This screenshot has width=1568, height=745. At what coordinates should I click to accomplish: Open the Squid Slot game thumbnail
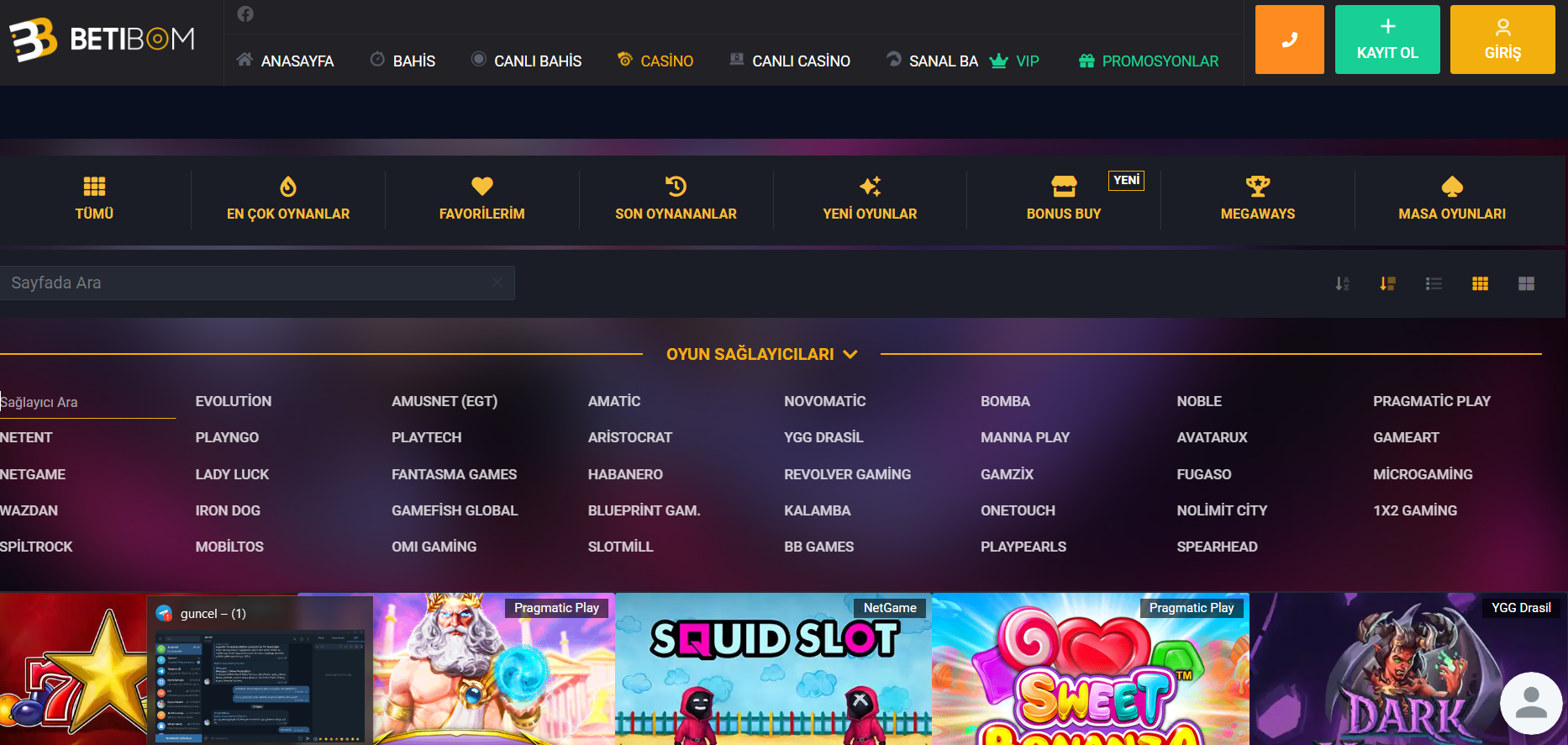[773, 668]
